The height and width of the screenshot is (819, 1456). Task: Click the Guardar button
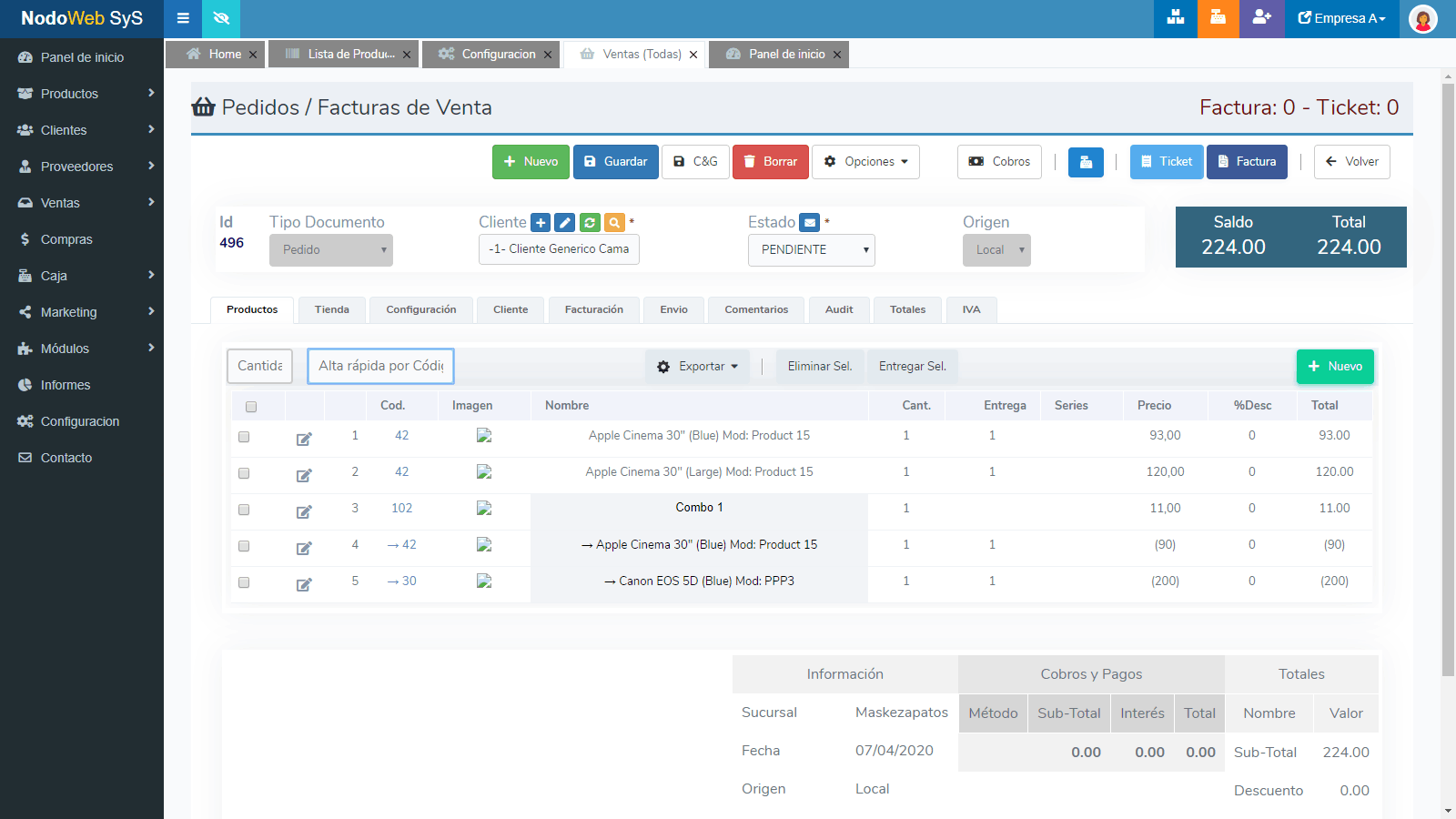click(x=615, y=162)
